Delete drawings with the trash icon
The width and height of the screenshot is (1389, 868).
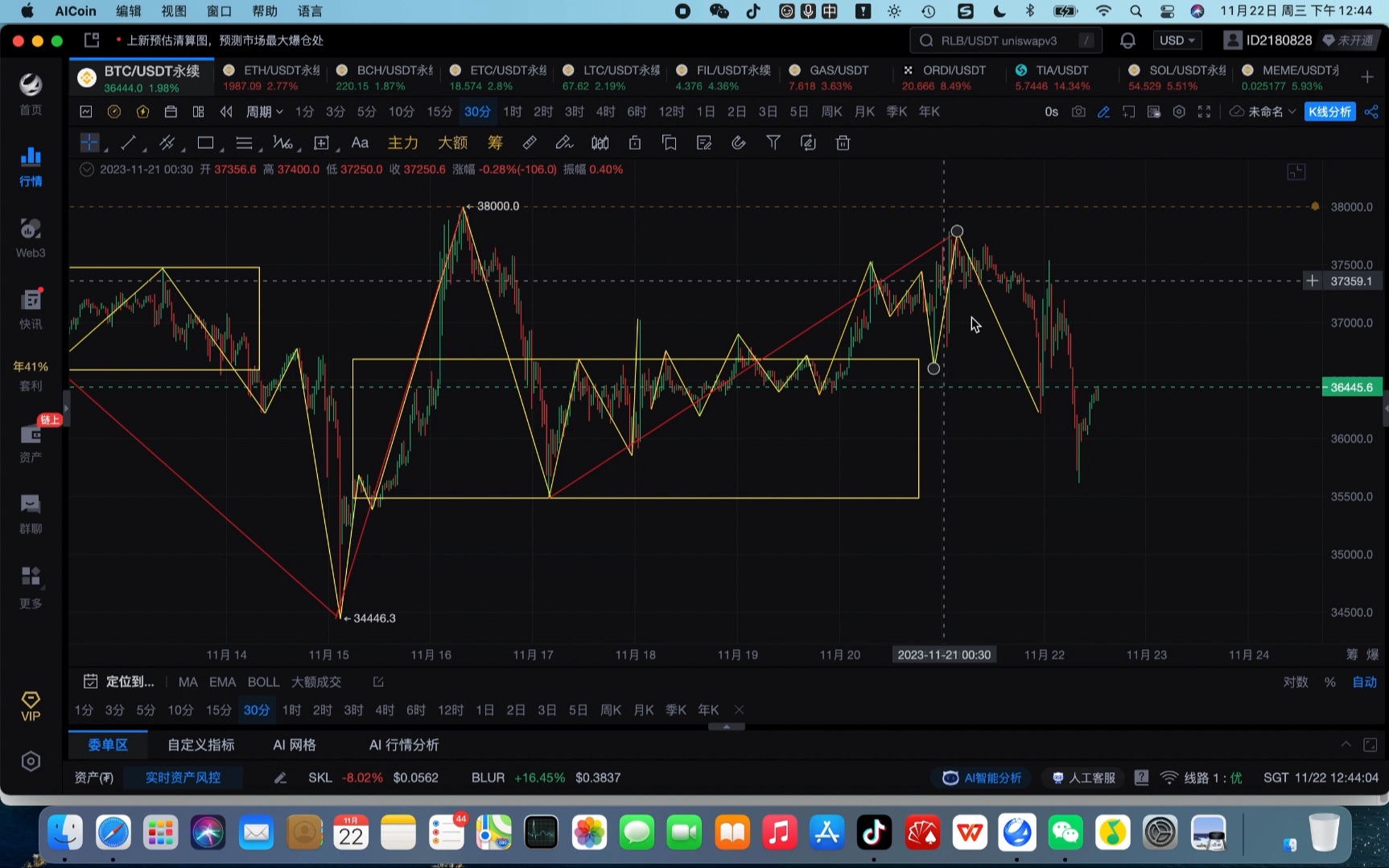843,142
